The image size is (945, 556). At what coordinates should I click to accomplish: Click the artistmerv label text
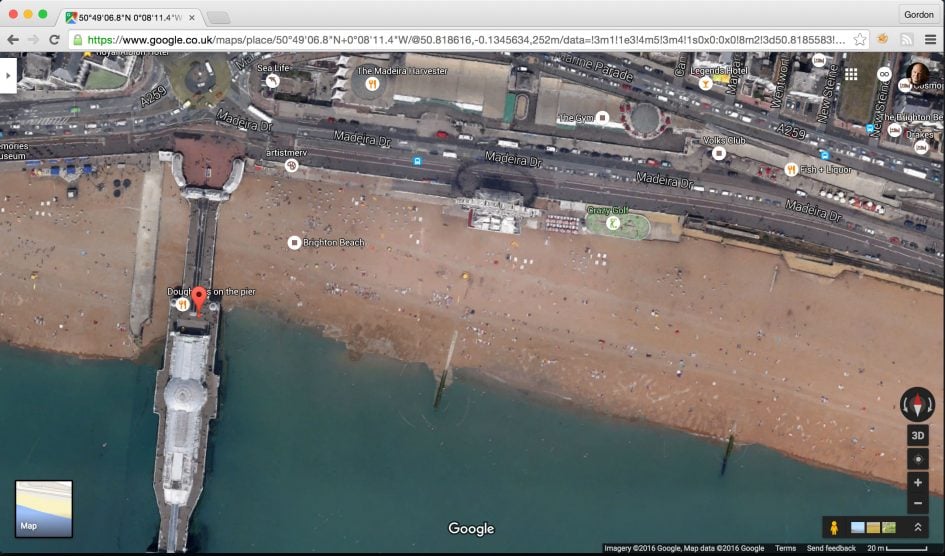click(x=286, y=152)
